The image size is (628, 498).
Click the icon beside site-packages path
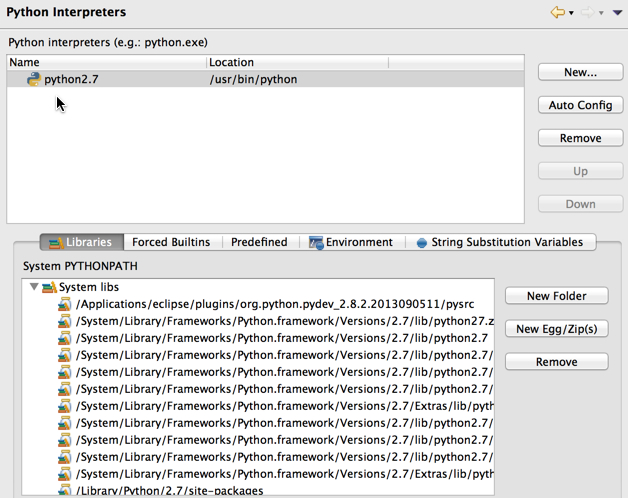point(64,490)
